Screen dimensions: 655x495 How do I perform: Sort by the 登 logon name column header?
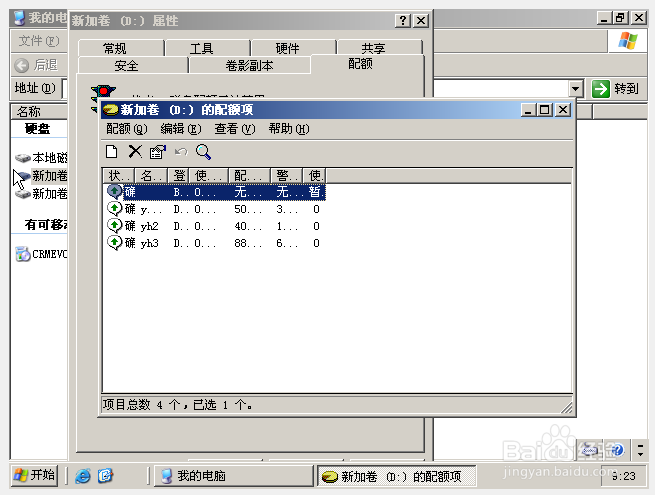(178, 176)
